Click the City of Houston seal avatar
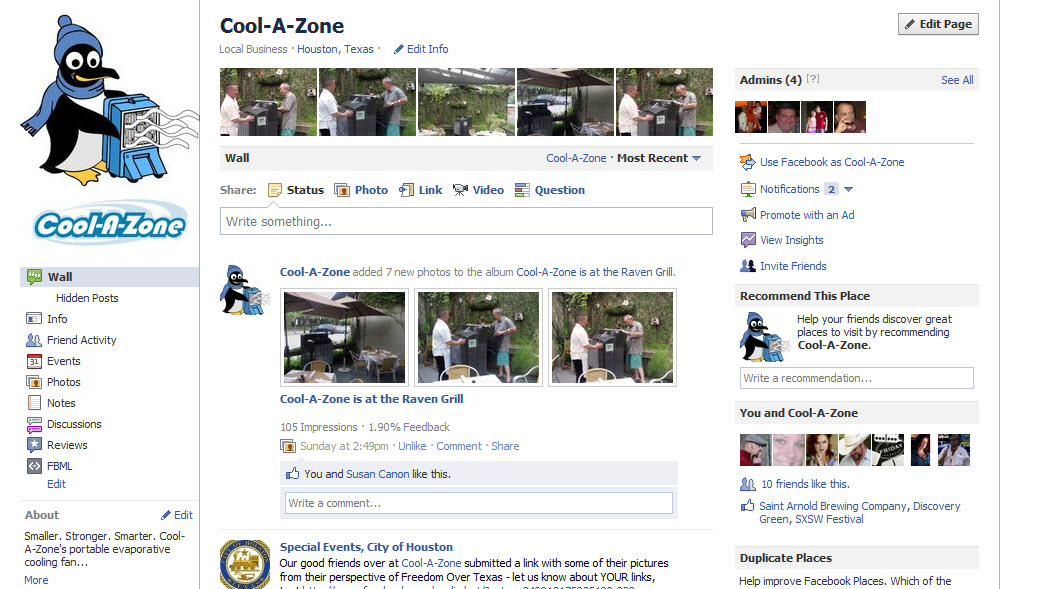This screenshot has width=1048, height=589. (245, 564)
